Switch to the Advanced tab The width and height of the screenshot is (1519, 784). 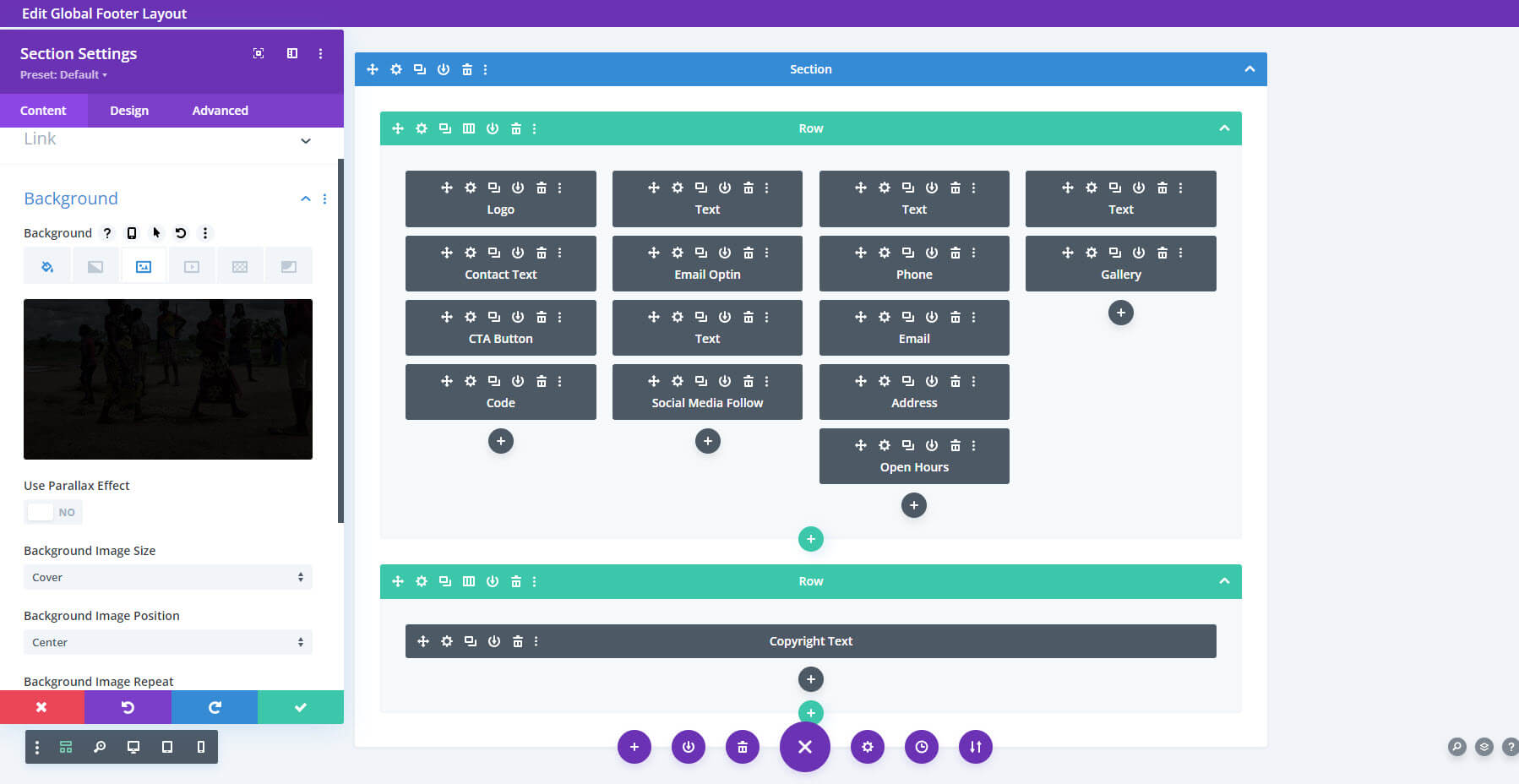pyautogui.click(x=220, y=110)
